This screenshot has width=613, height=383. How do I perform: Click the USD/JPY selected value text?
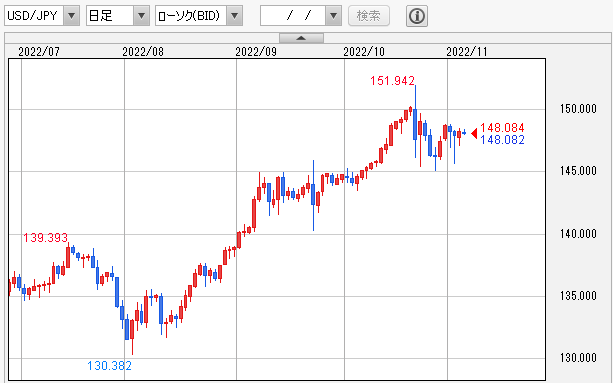(x=32, y=16)
